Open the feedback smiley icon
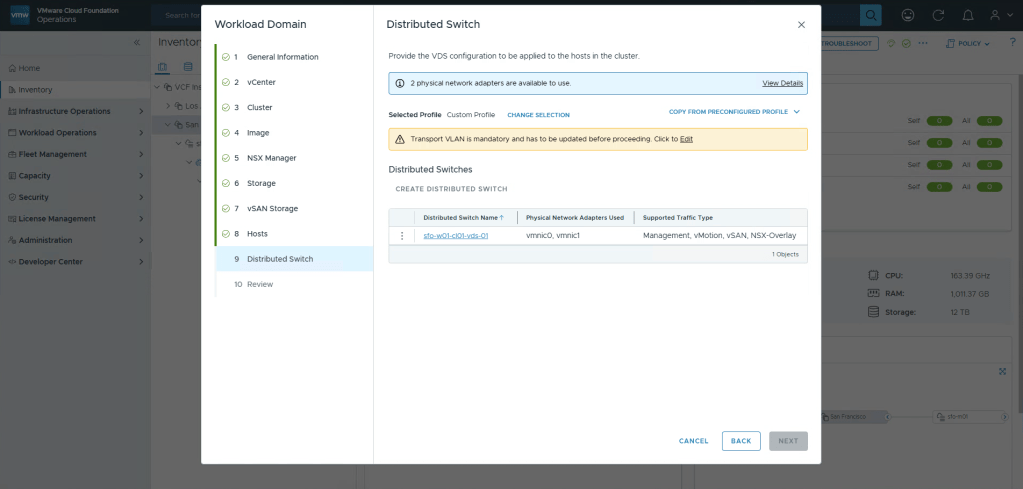The width and height of the screenshot is (1023, 489). tap(907, 15)
